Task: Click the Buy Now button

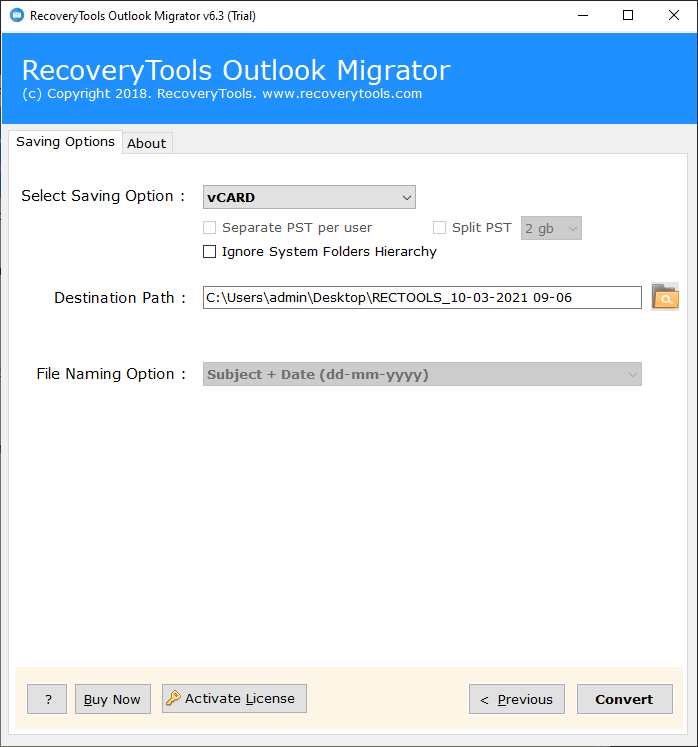Action: [112, 699]
